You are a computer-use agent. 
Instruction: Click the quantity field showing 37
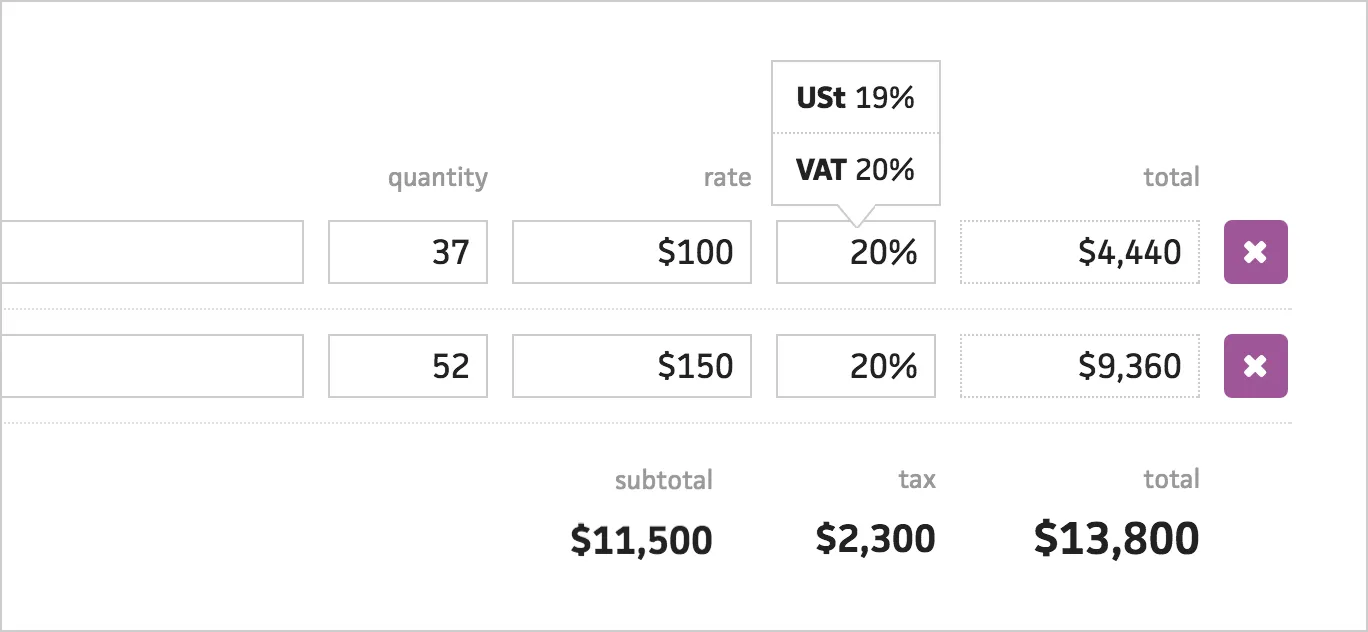(407, 252)
